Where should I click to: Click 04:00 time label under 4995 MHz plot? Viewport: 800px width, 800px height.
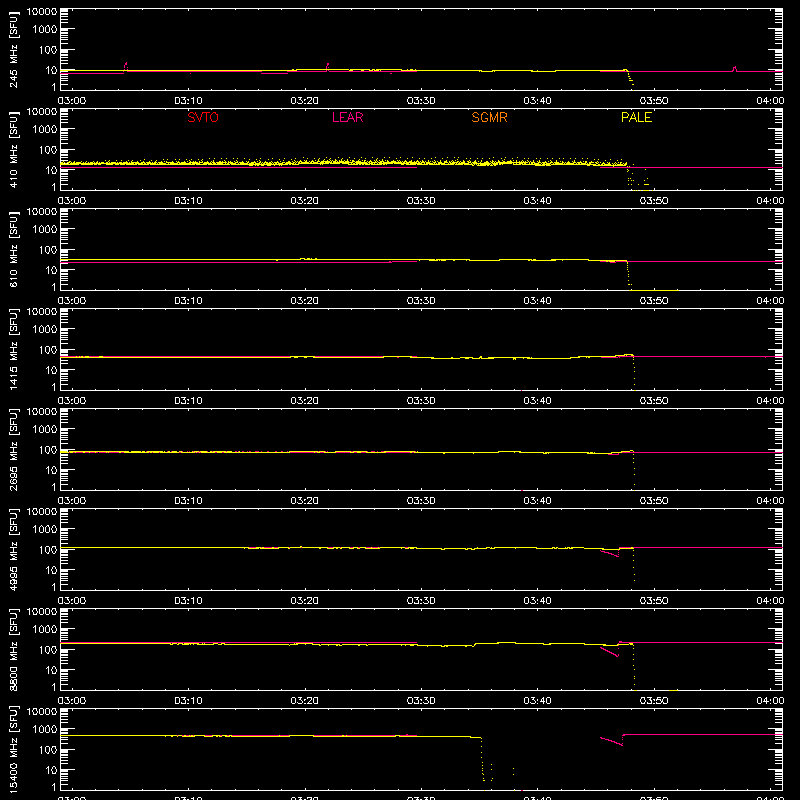[770, 601]
